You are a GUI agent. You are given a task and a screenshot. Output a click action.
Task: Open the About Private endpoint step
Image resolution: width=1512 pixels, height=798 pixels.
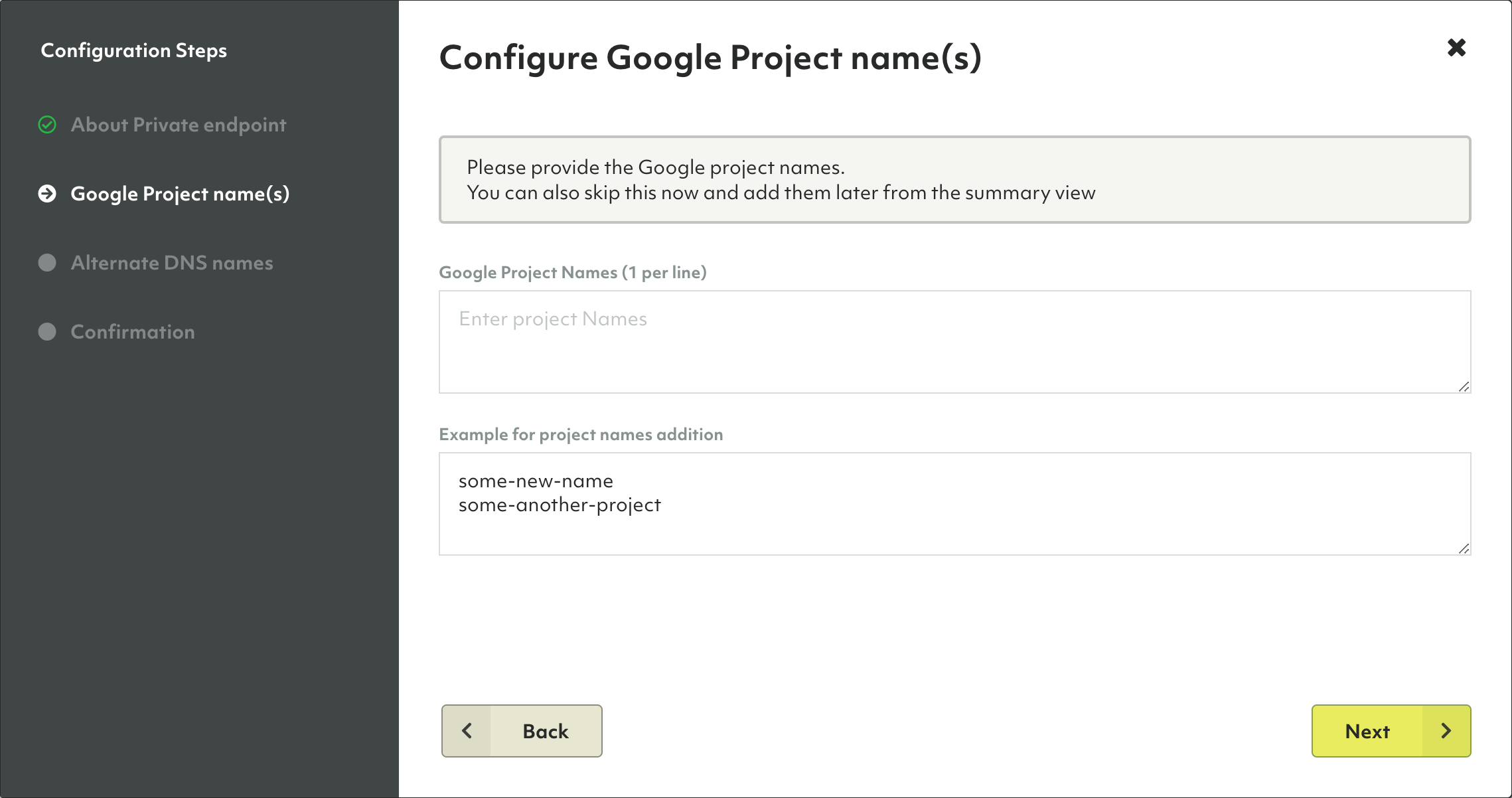178,125
